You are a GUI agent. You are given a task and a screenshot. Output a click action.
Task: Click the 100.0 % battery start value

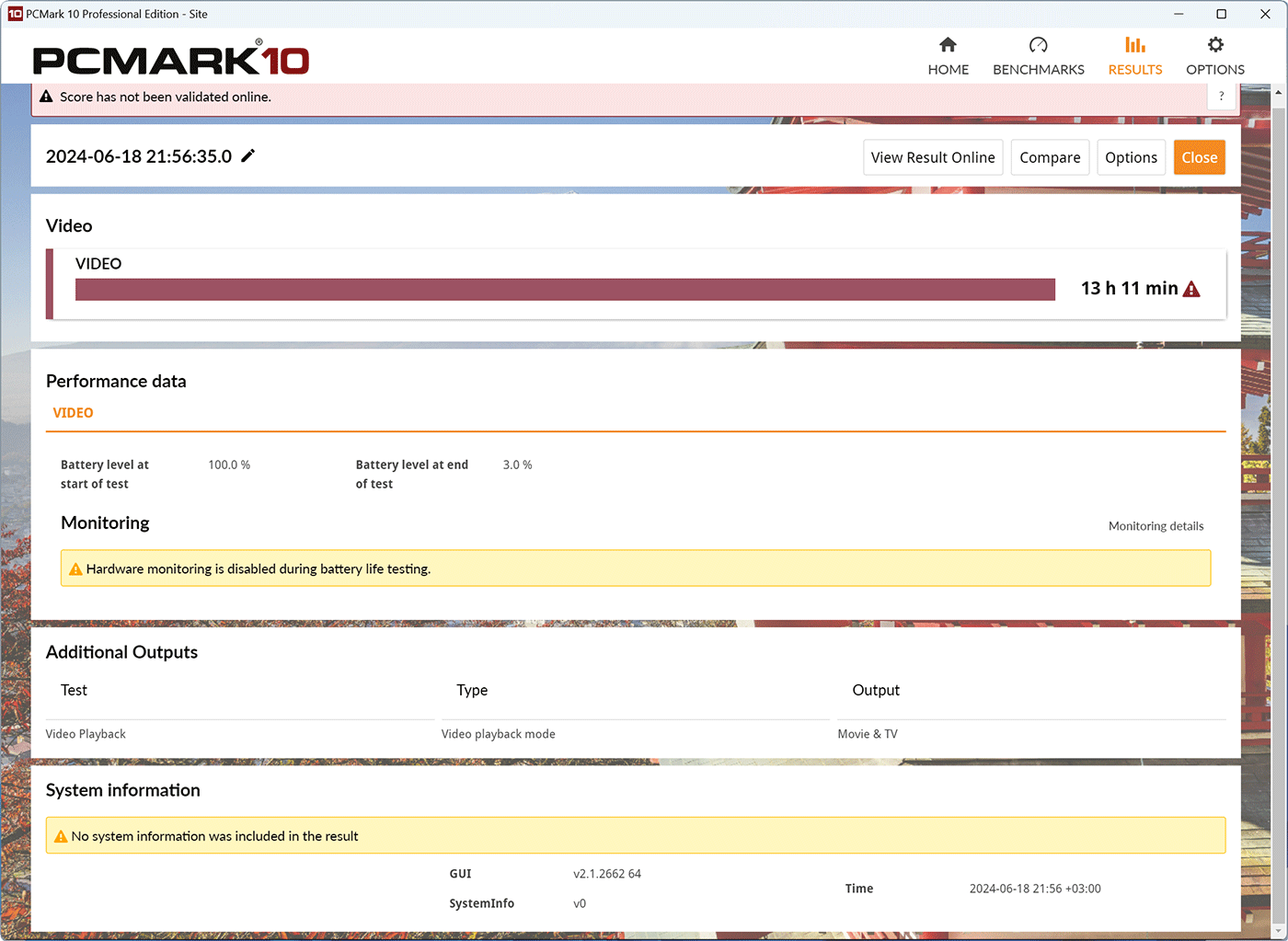click(229, 465)
